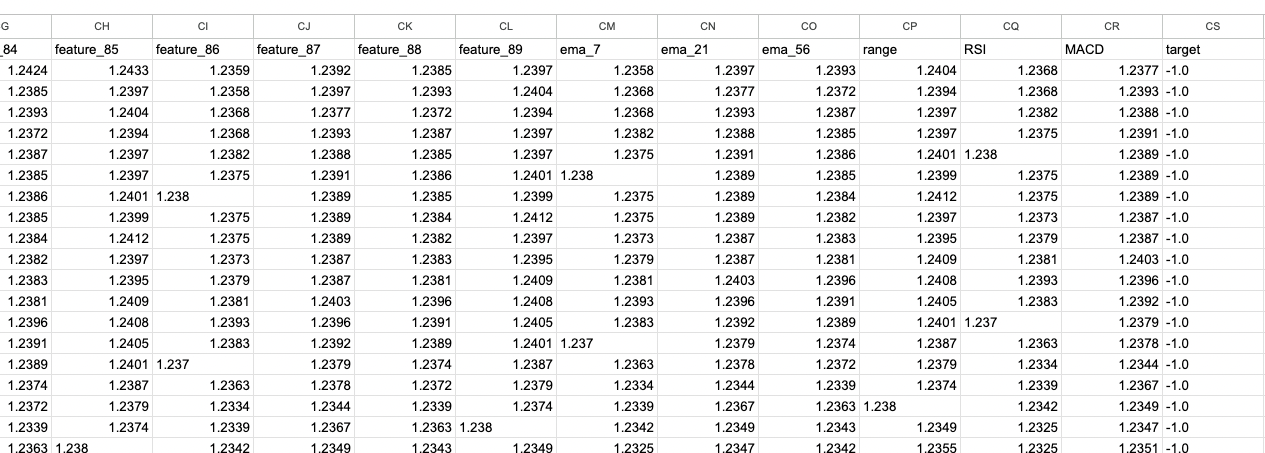Viewport: 1265px width, 453px height.
Task: Click the MACD header cell
Action: click(1112, 48)
